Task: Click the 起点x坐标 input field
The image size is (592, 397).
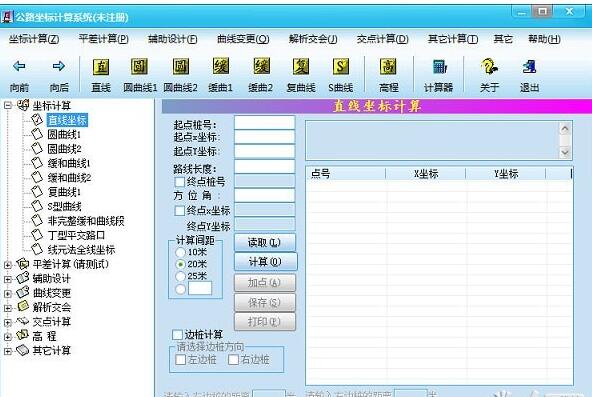Action: (264, 137)
